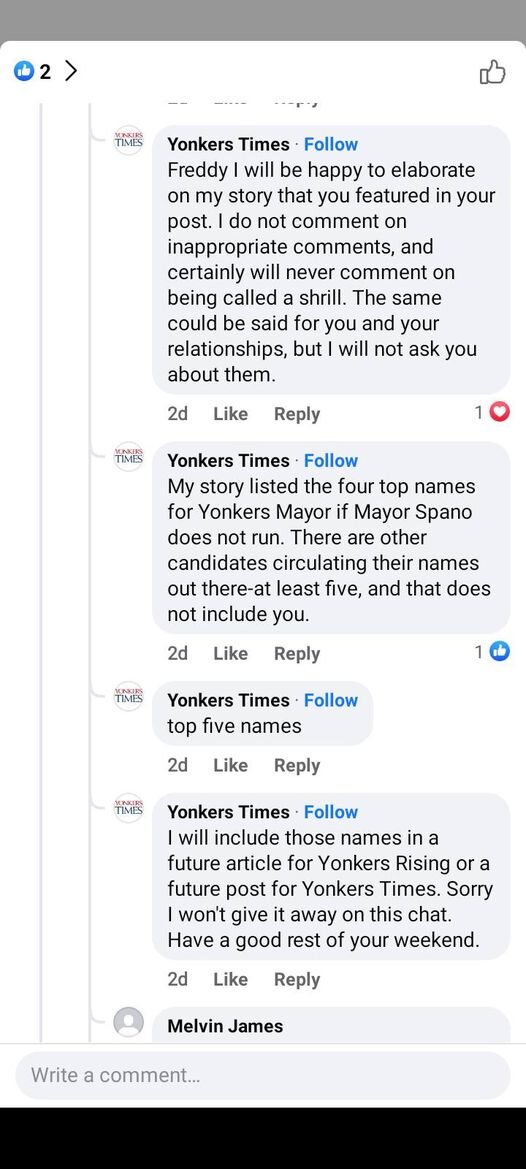Open Melvin James's profile avatar
Screen dimensions: 526x1169
coord(129,1022)
